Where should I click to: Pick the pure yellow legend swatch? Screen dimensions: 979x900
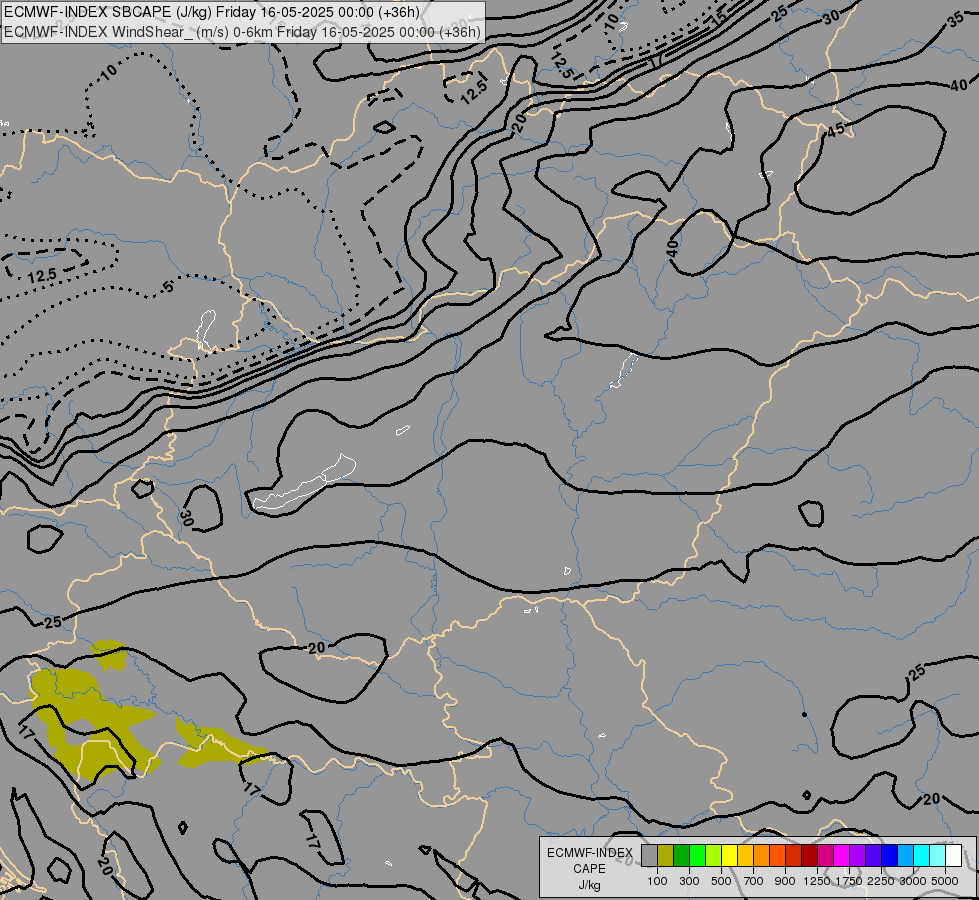(x=730, y=855)
